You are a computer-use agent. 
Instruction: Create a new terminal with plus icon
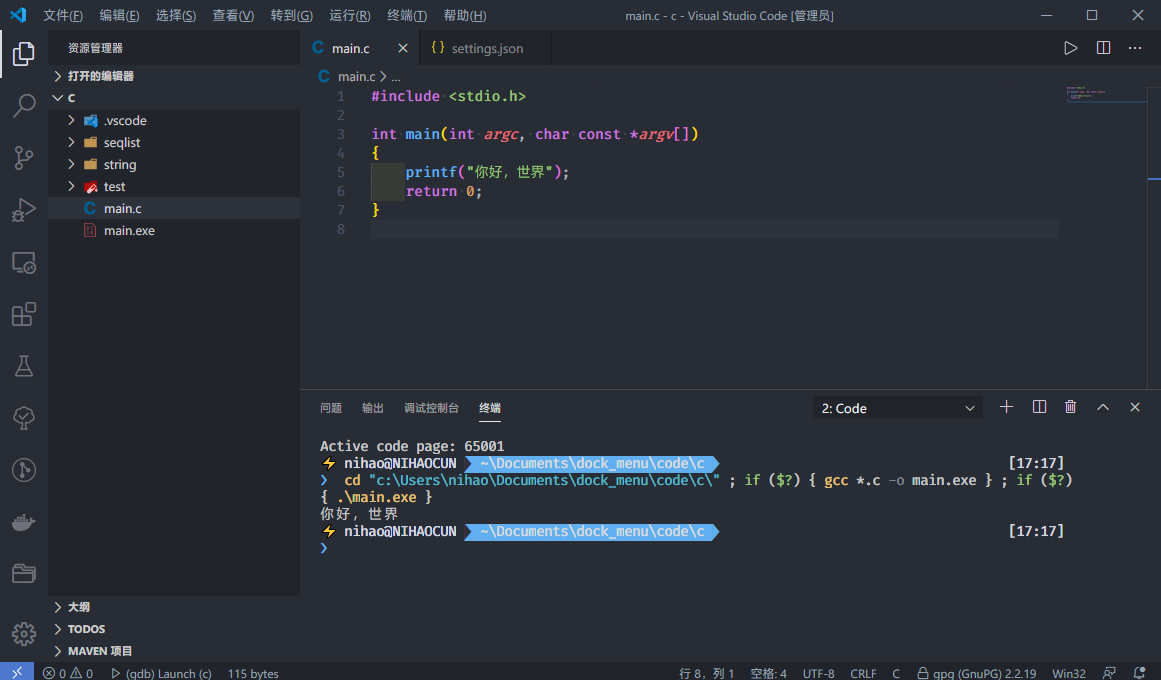tap(1007, 407)
